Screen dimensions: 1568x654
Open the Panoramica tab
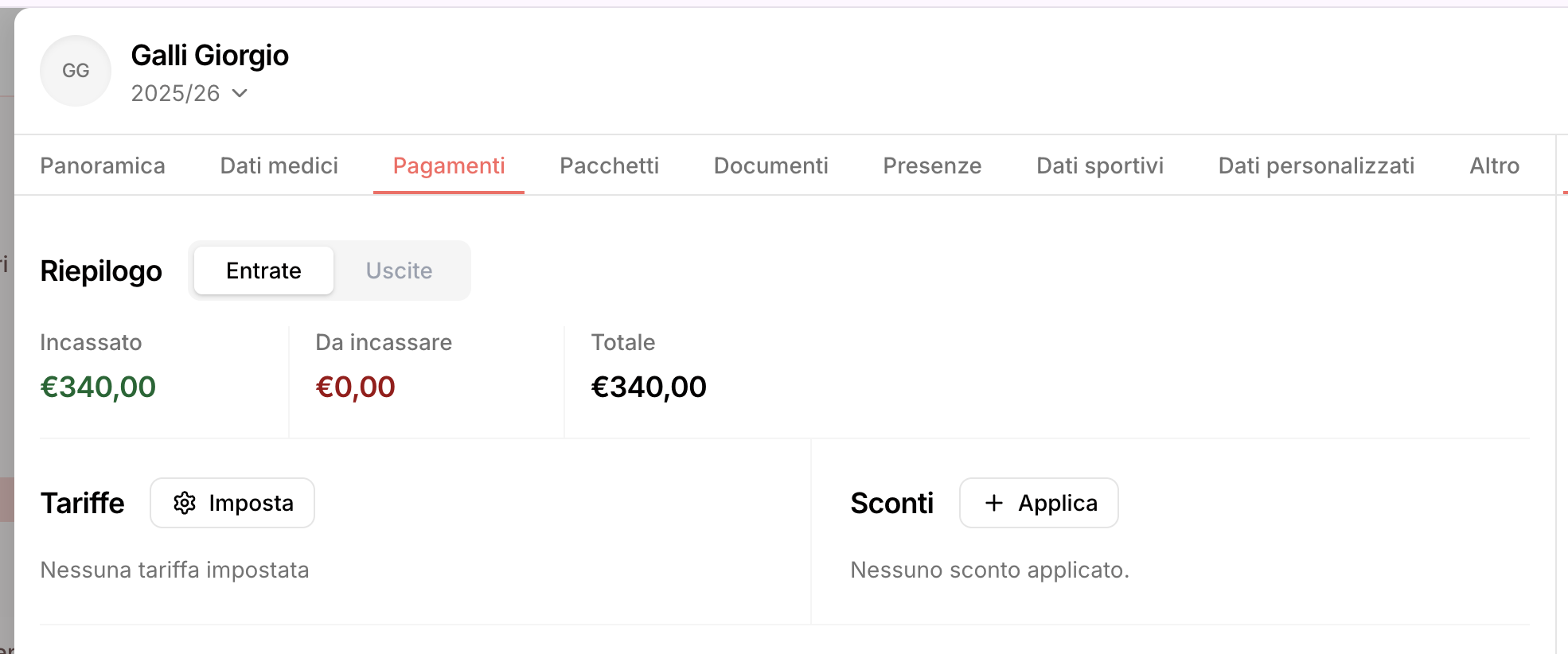(x=103, y=165)
